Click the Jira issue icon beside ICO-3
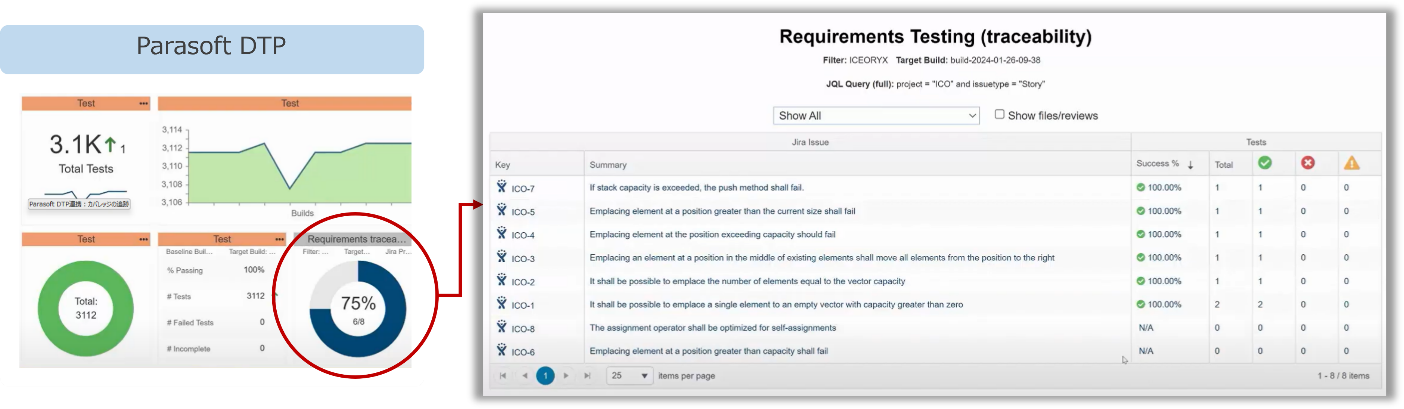 point(502,257)
